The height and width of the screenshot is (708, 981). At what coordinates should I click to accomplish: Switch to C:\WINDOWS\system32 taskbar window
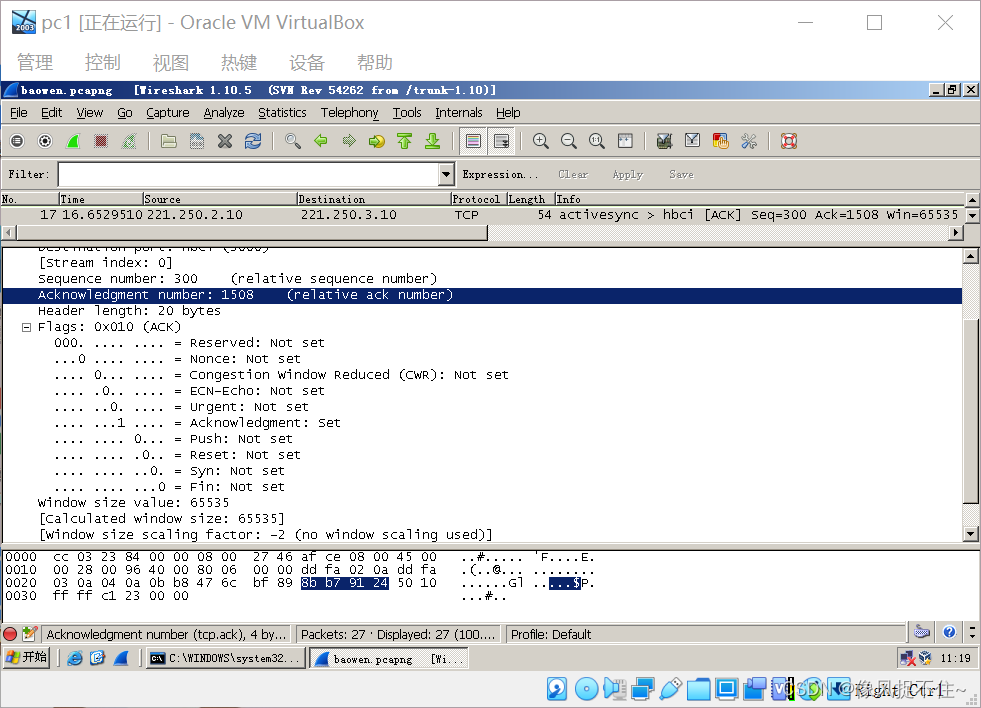(x=226, y=658)
